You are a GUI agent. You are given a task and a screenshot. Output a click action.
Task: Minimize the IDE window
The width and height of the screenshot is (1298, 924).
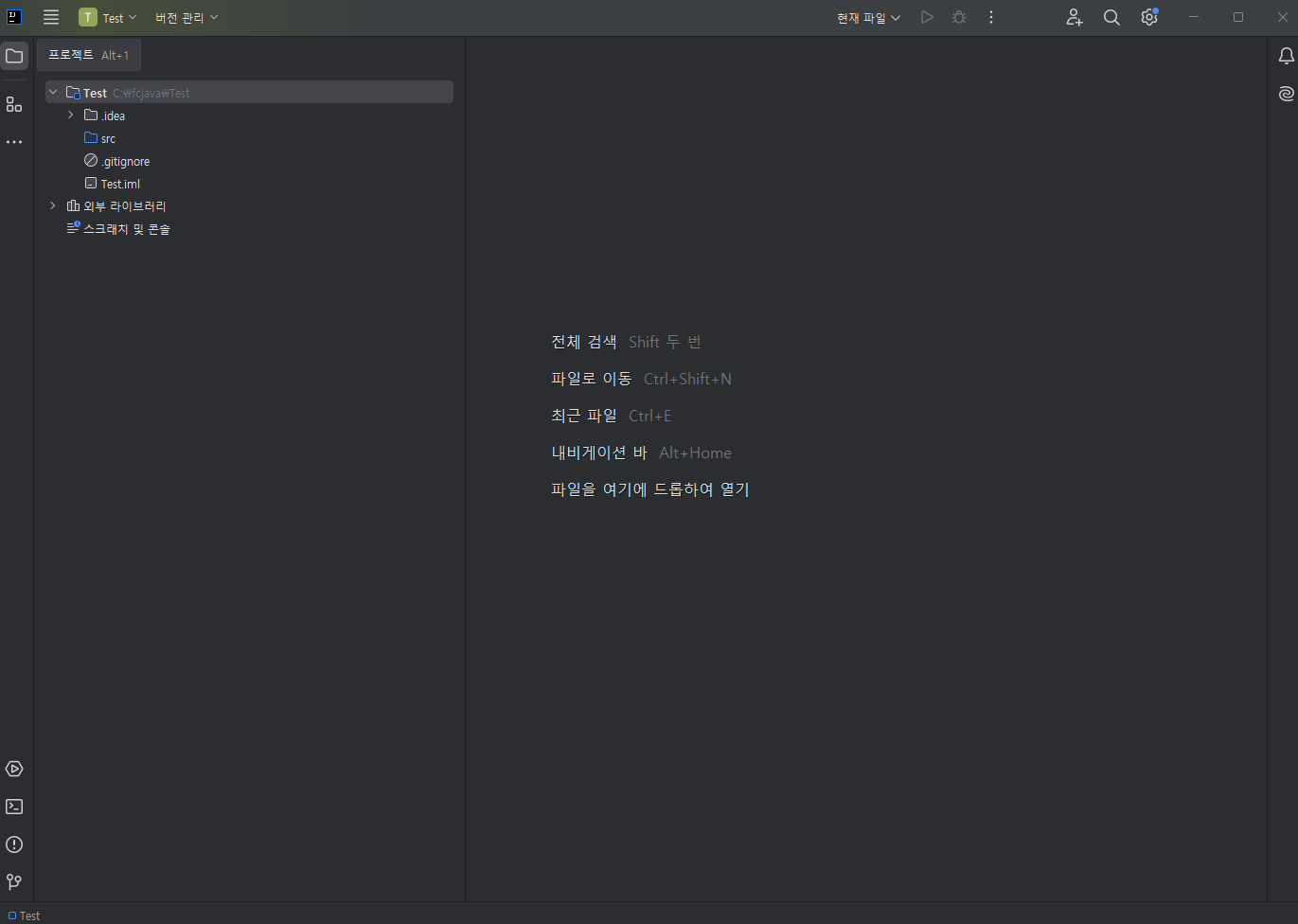coord(1194,17)
